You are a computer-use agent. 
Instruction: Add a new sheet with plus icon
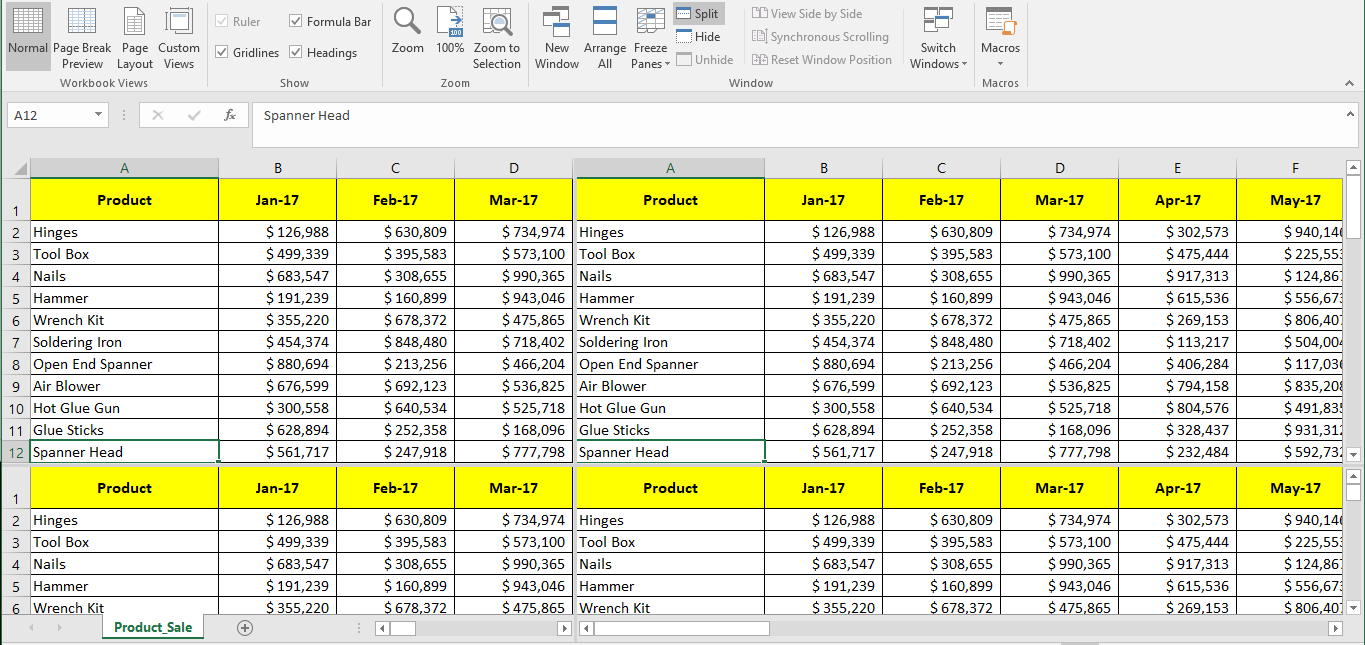245,627
